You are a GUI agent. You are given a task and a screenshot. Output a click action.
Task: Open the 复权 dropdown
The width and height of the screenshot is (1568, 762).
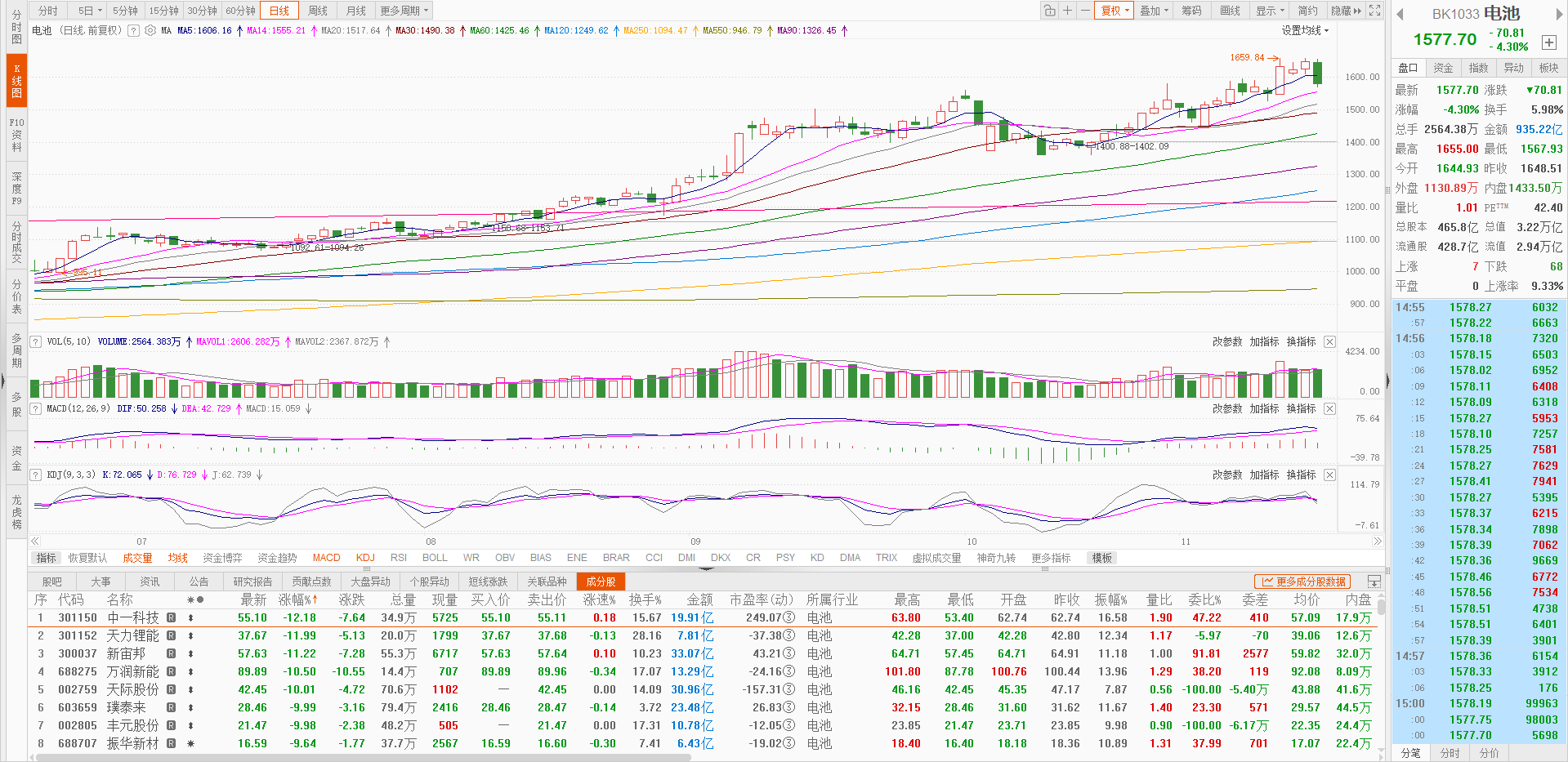tap(1115, 11)
